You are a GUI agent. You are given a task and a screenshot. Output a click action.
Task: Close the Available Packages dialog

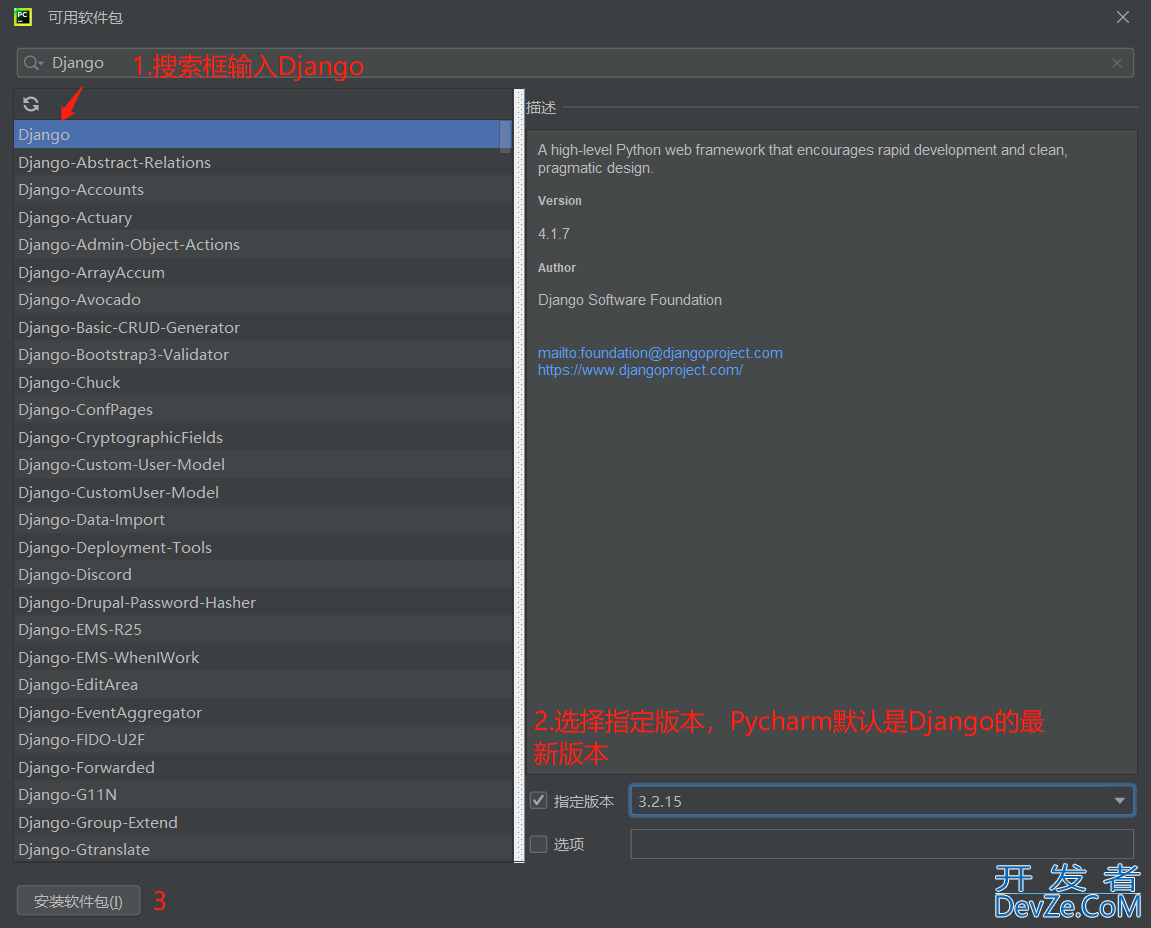(1122, 17)
